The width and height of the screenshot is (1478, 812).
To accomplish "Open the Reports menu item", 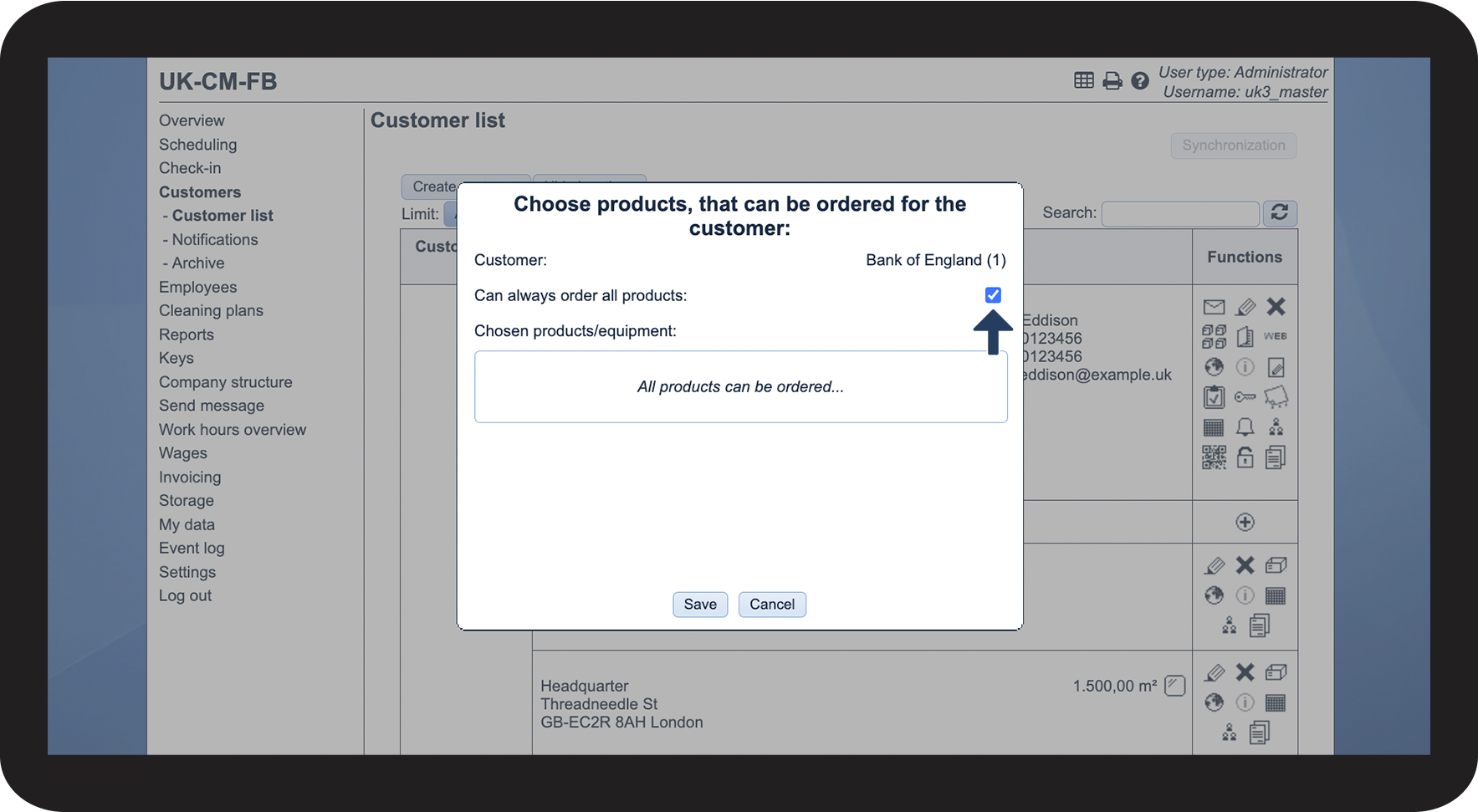I will [187, 335].
